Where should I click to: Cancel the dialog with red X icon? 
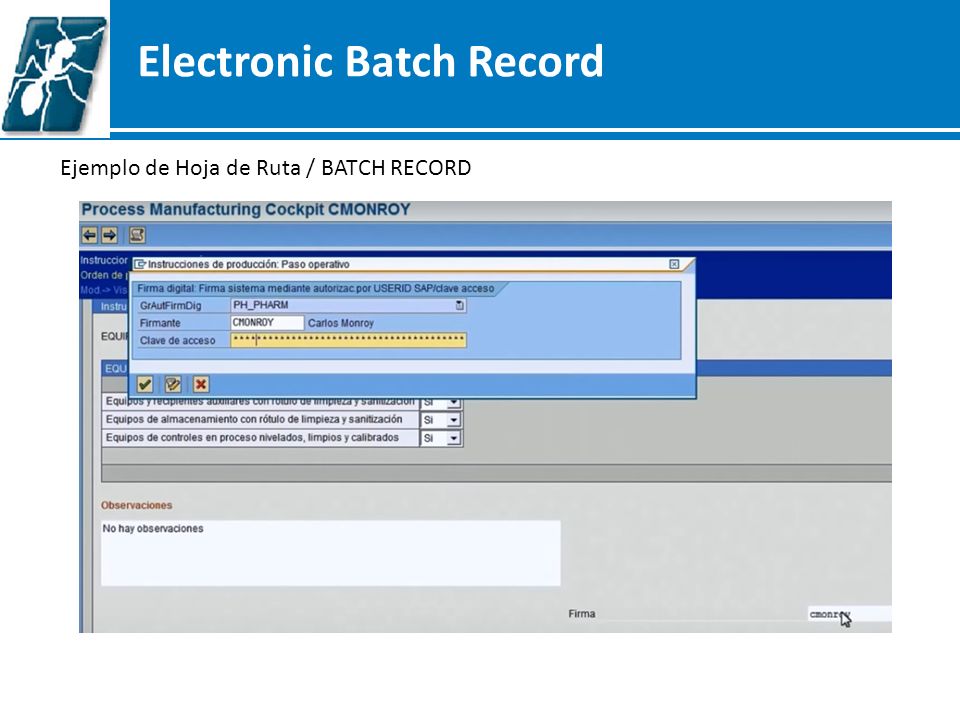(201, 384)
